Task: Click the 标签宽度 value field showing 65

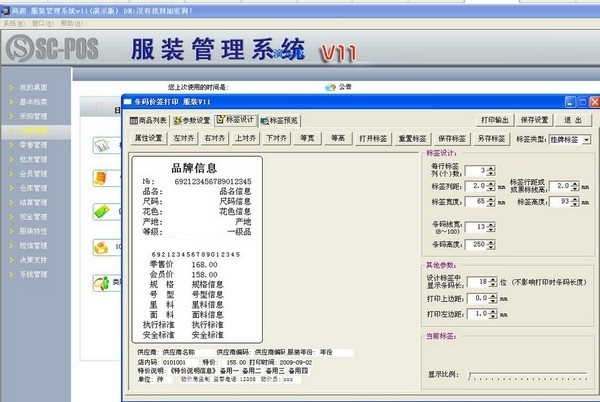Action: click(476, 202)
